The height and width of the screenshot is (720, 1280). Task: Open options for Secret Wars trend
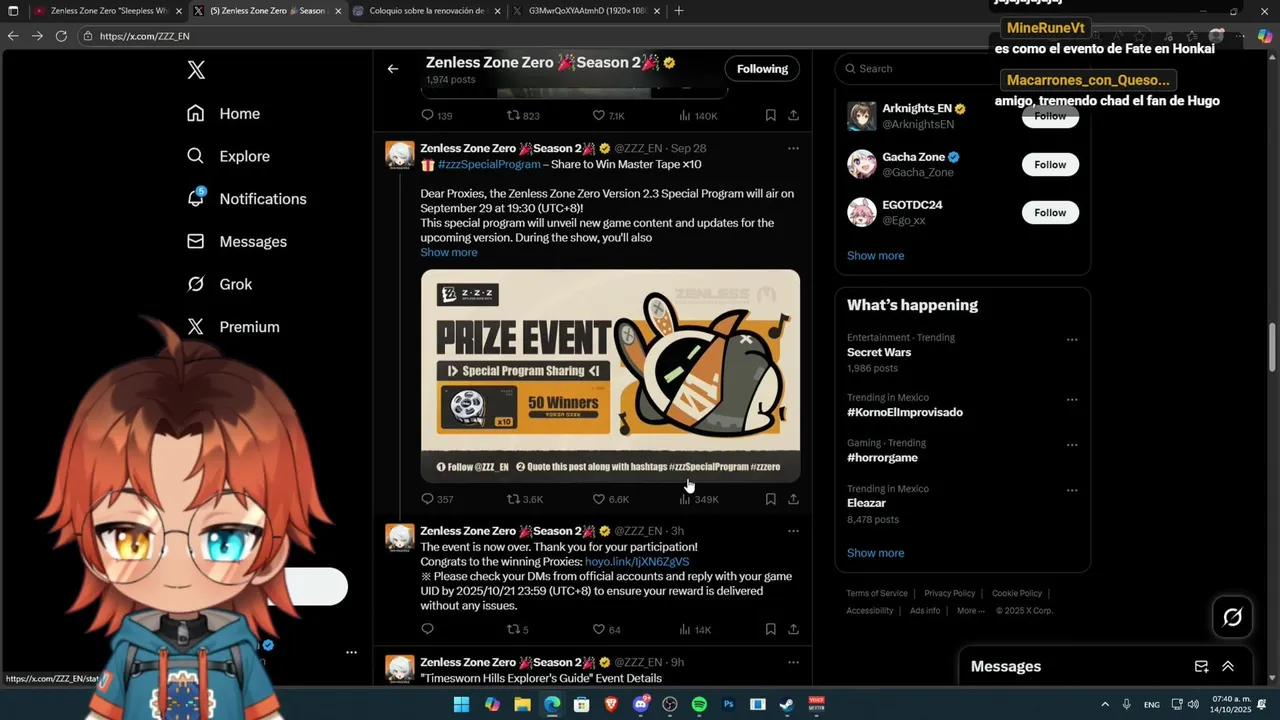(x=1072, y=340)
